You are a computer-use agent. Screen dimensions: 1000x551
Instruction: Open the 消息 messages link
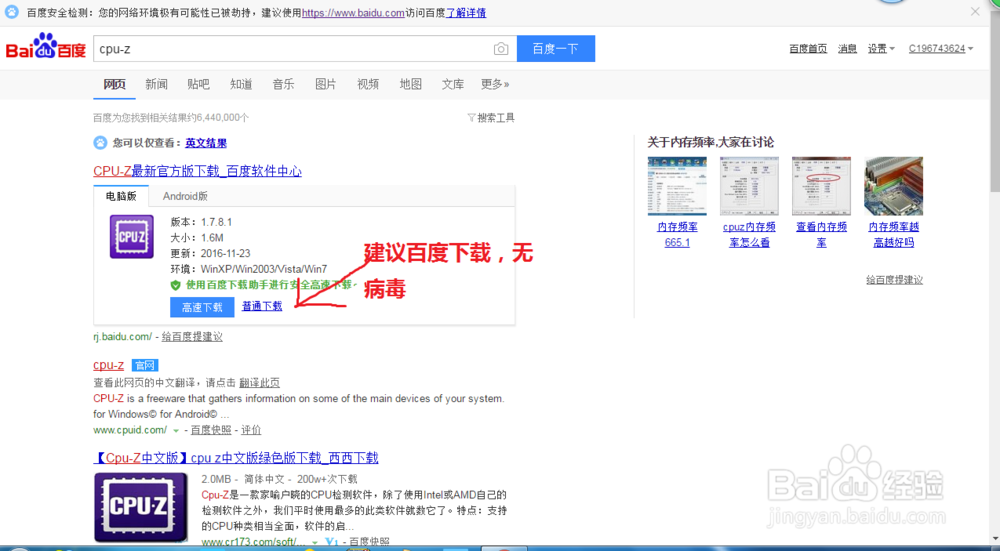(x=847, y=48)
